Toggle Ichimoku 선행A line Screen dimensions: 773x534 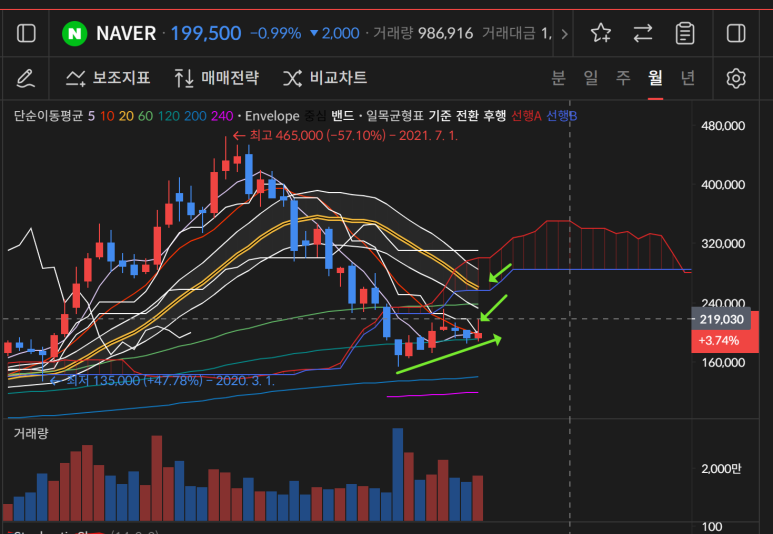(527, 116)
